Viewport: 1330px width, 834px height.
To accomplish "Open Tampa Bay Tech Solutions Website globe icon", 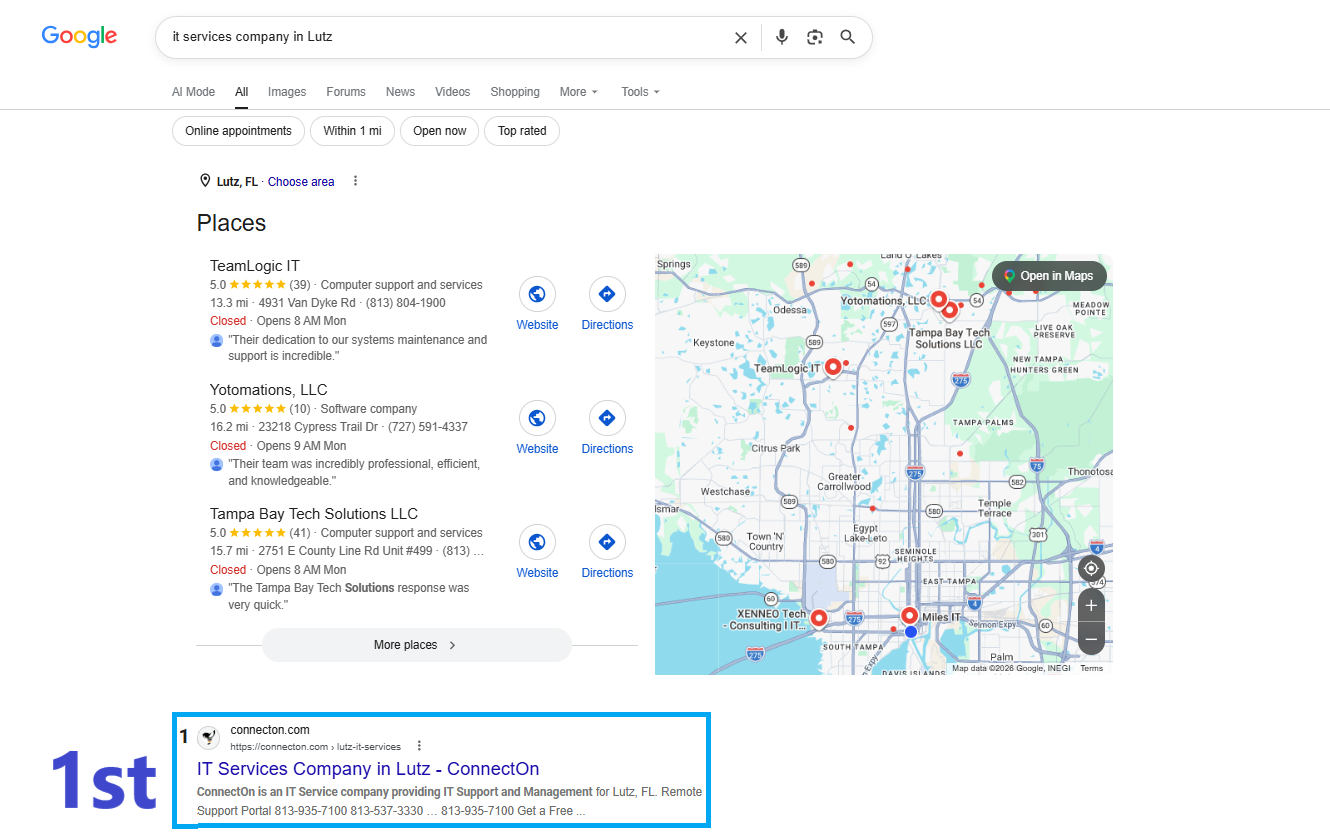I will click(537, 542).
